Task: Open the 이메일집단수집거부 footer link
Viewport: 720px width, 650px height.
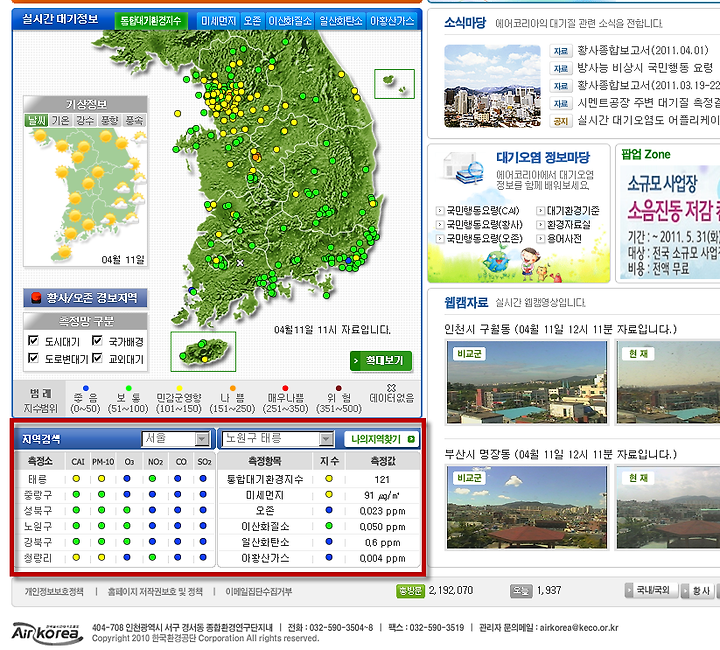Action: coord(259,592)
